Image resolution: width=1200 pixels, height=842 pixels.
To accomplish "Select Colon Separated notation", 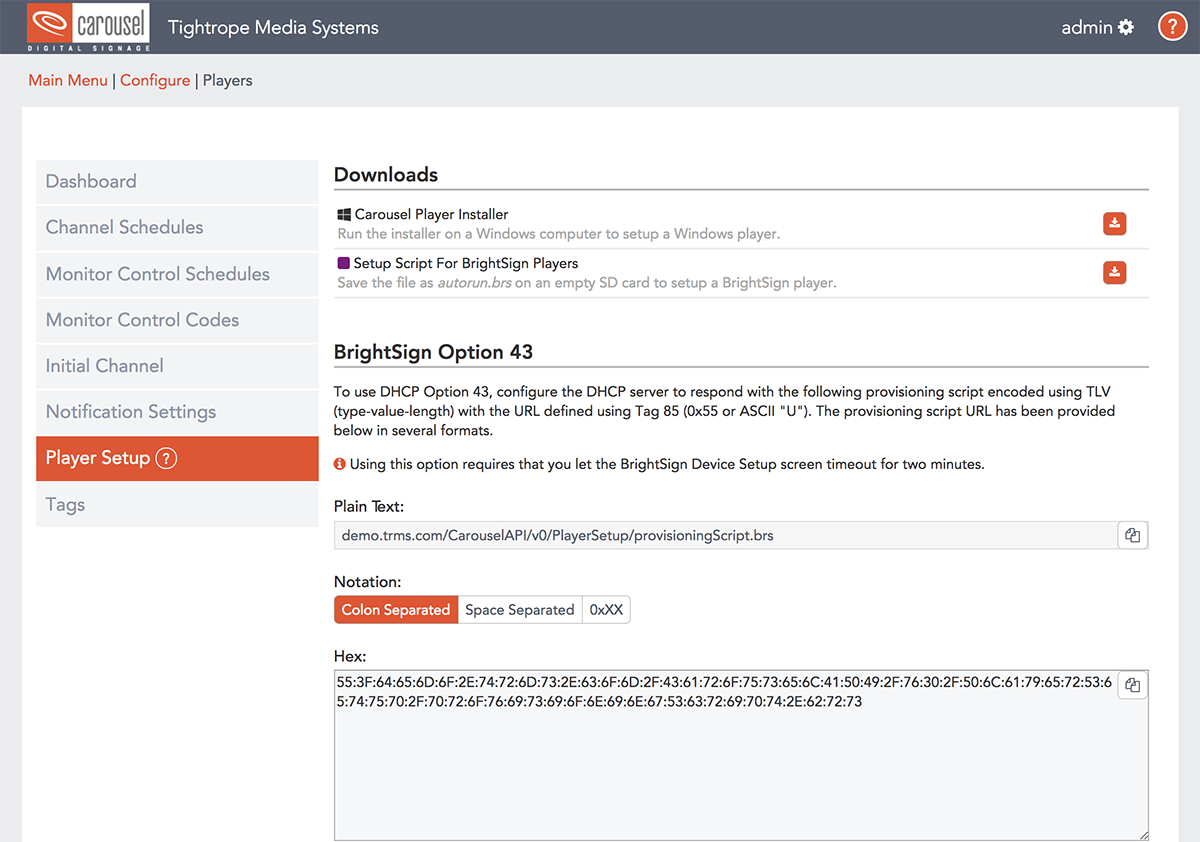I will click(x=396, y=610).
